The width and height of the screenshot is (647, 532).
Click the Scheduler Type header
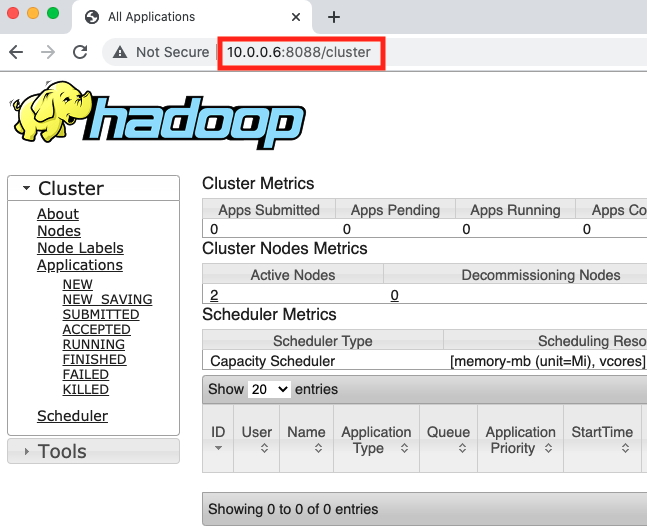[x=323, y=341]
